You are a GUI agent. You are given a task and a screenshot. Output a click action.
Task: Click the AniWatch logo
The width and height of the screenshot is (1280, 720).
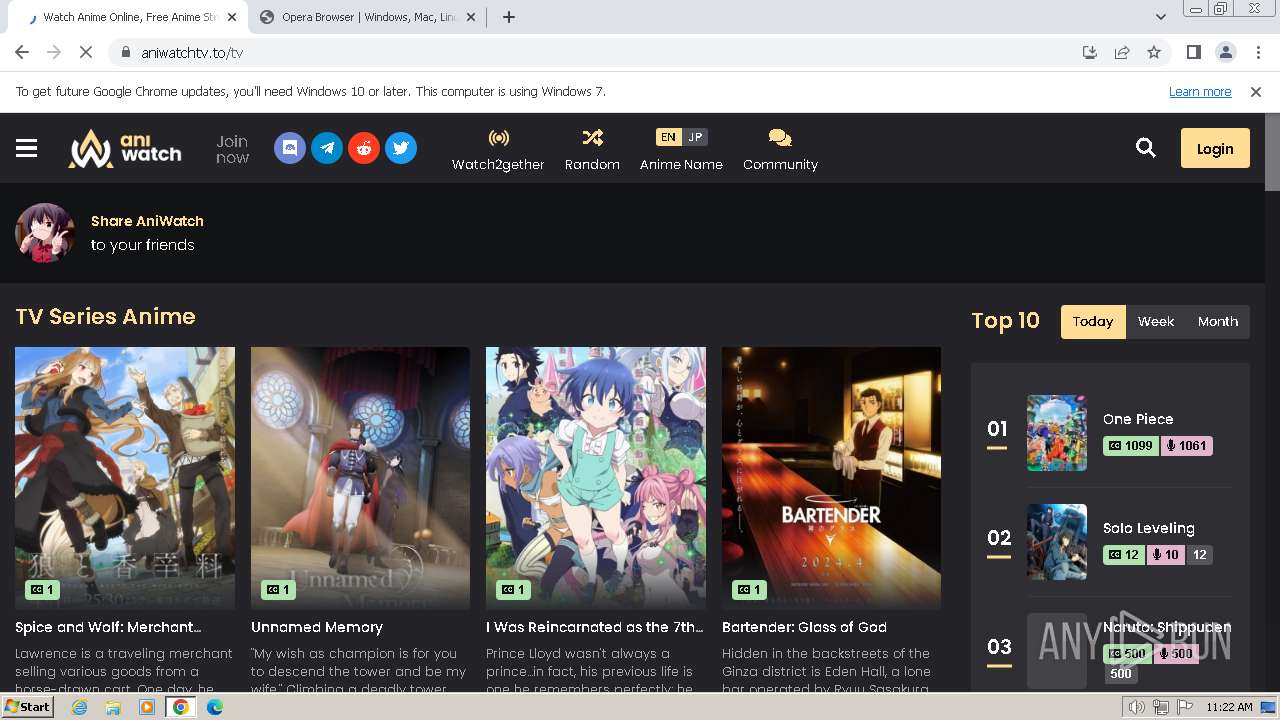(125, 148)
